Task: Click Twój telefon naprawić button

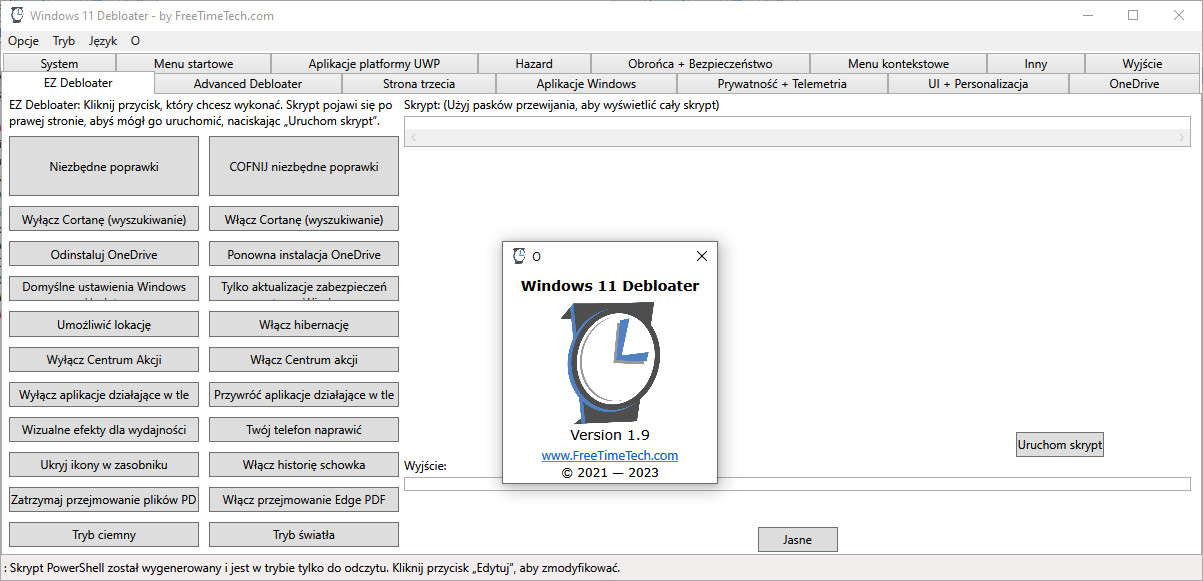Action: 304,429
